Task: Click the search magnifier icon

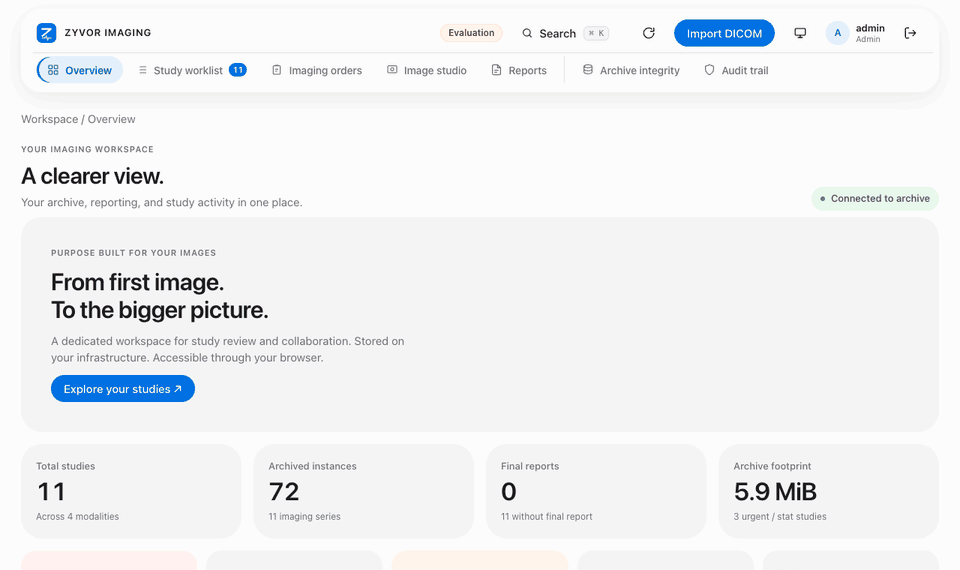Action: coord(527,33)
